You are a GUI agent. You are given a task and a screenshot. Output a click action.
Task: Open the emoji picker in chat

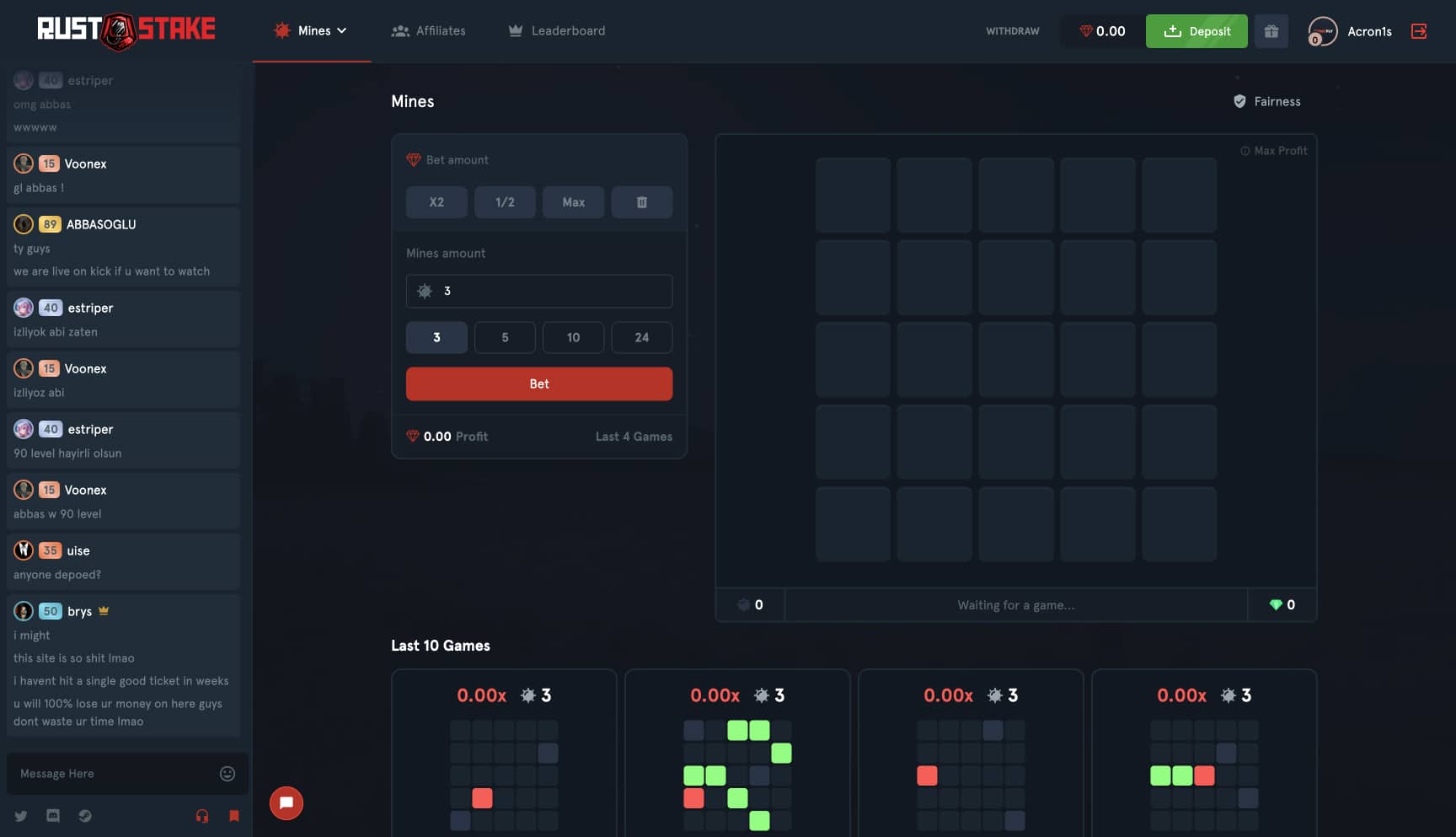point(227,774)
